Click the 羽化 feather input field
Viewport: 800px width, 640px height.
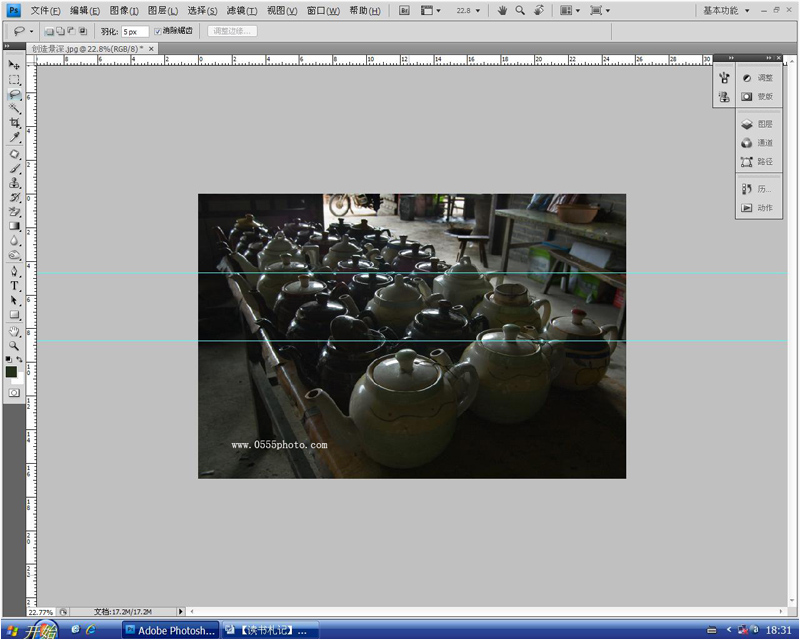point(134,31)
